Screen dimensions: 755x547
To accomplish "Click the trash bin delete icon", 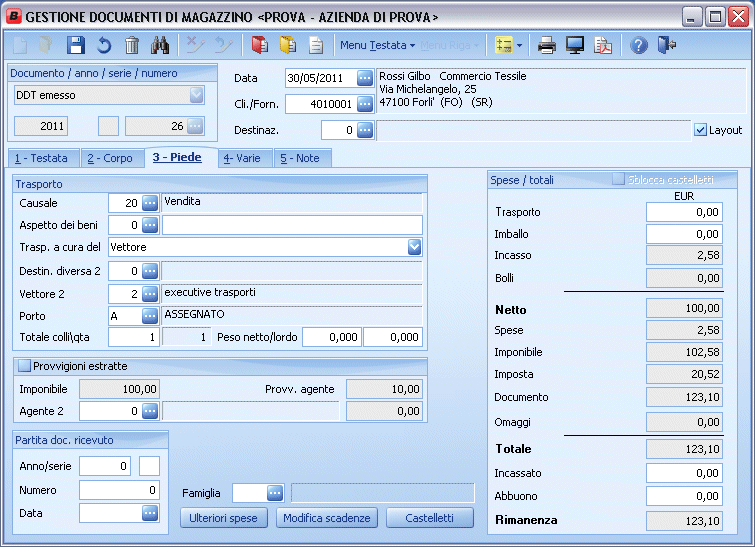I will click(132, 45).
